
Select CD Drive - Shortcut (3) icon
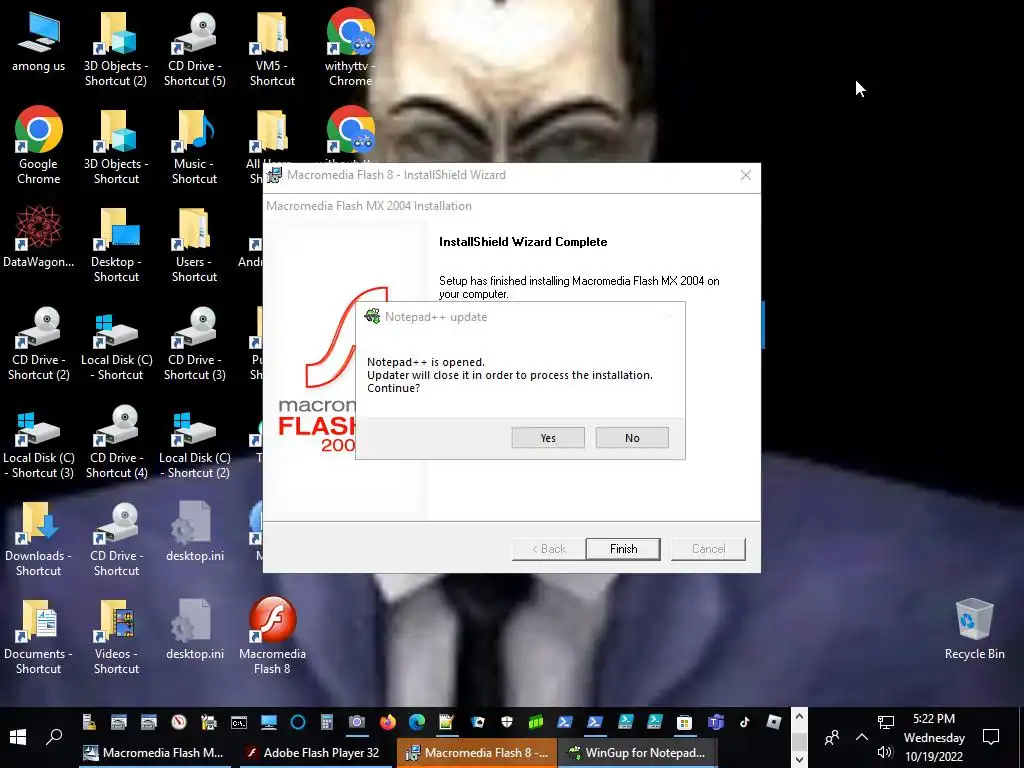coord(194,343)
